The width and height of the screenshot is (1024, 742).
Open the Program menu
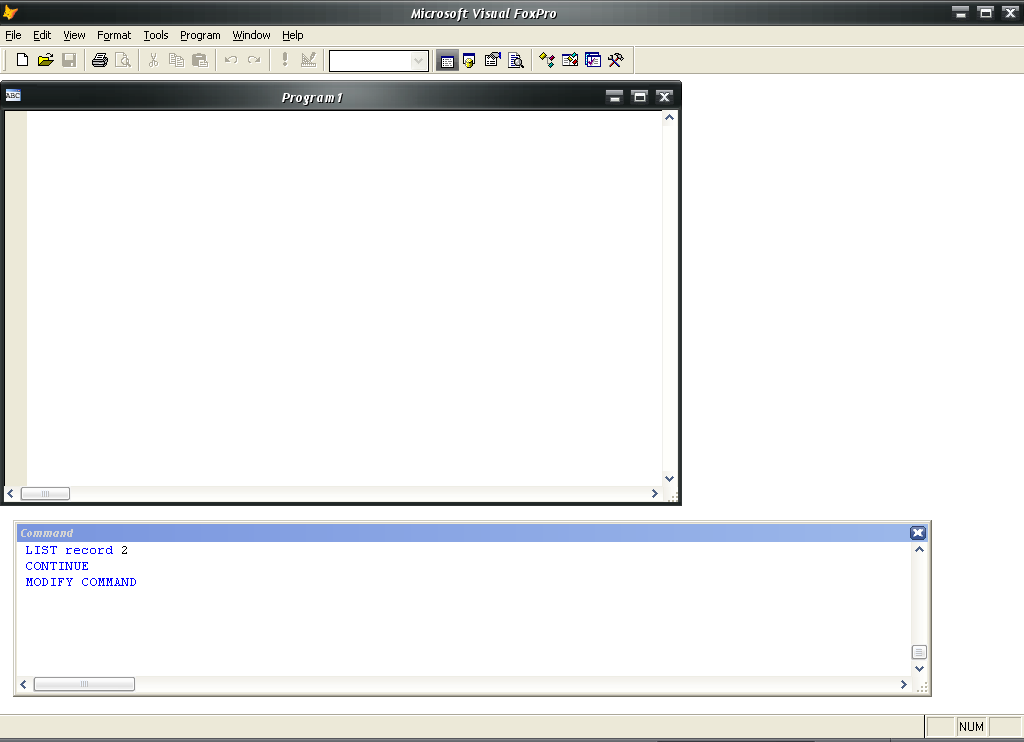point(200,35)
